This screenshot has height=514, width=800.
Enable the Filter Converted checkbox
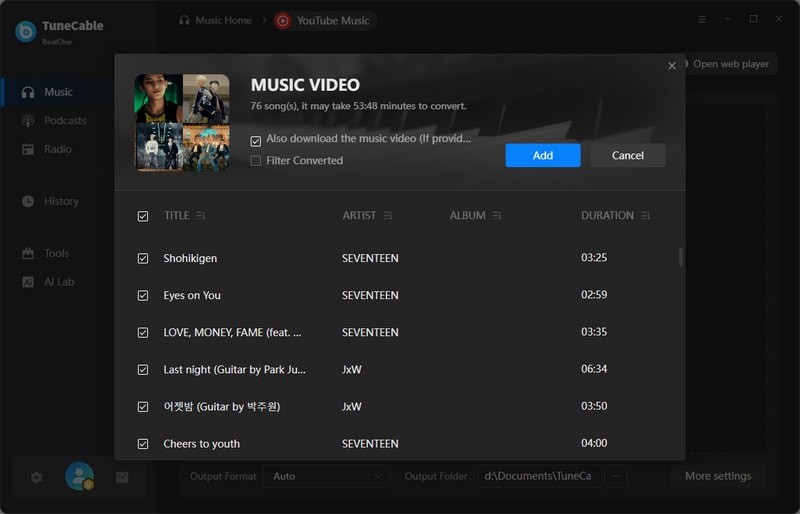pyautogui.click(x=256, y=161)
